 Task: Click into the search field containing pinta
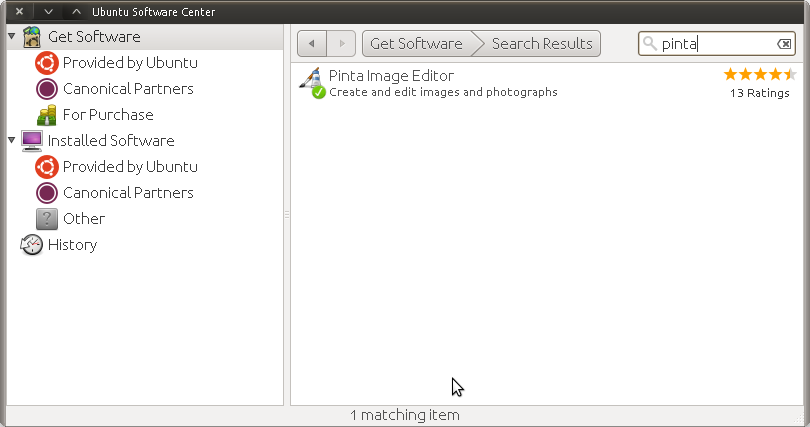coord(717,44)
